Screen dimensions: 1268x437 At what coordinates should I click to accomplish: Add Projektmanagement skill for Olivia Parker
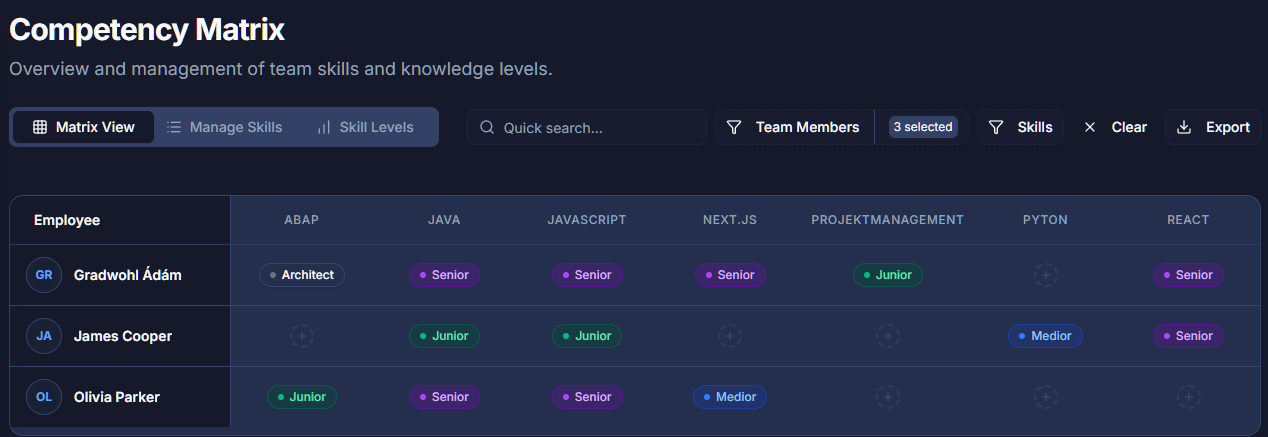tap(887, 397)
